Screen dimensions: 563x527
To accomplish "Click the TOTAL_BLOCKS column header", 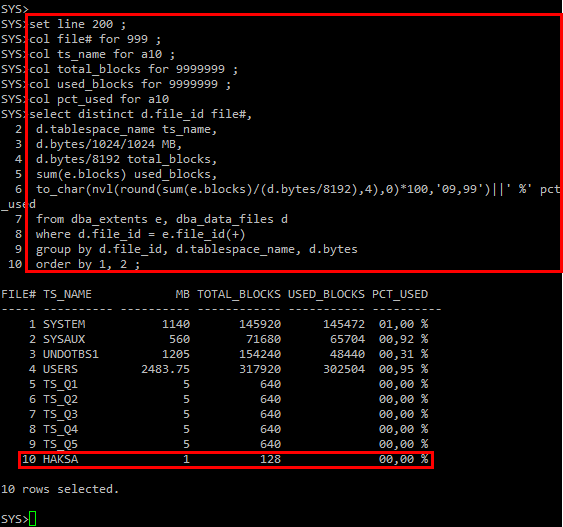I will (239, 294).
